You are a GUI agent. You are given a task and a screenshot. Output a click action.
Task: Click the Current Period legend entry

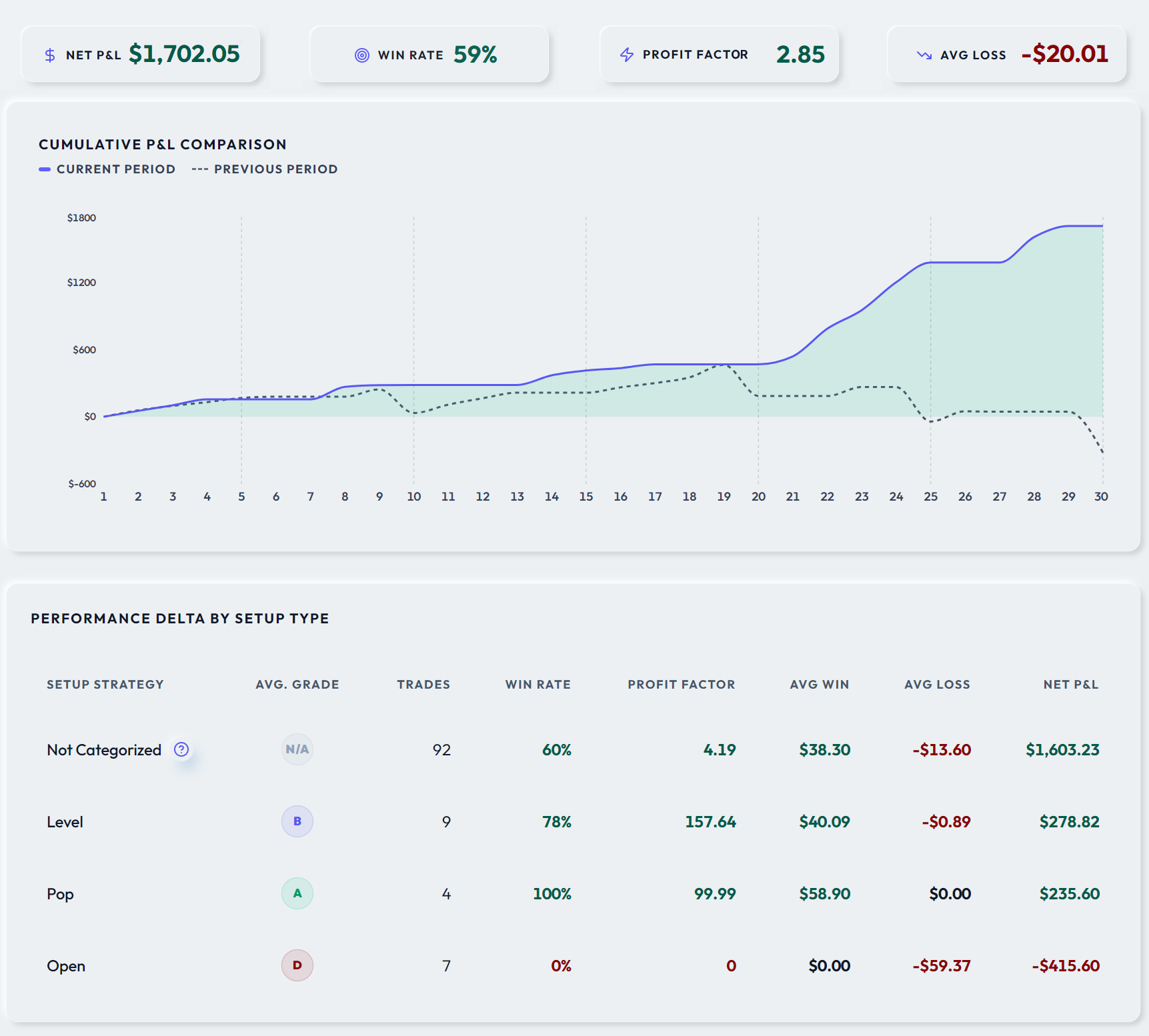(107, 169)
